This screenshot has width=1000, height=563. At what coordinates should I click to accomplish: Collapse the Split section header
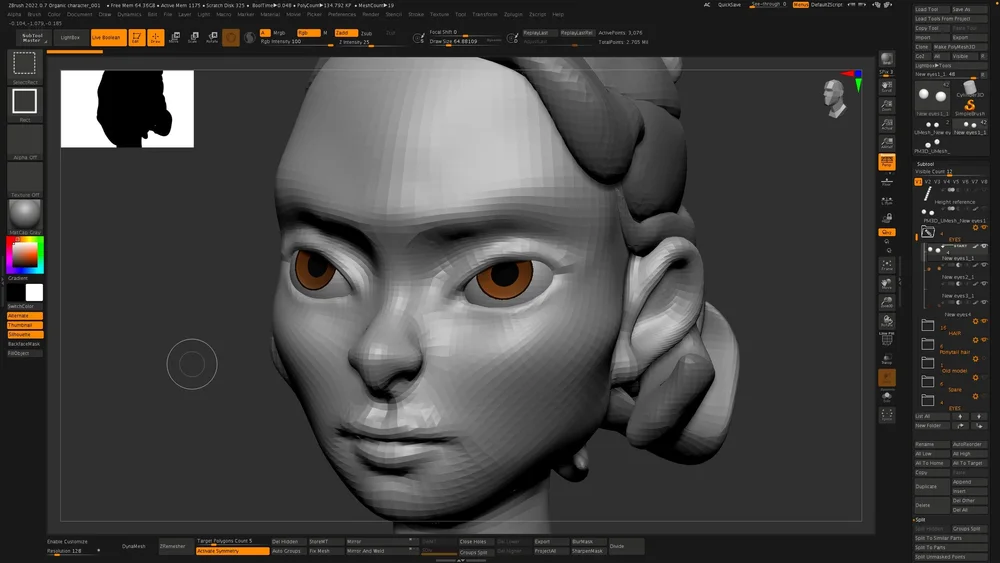pos(919,520)
